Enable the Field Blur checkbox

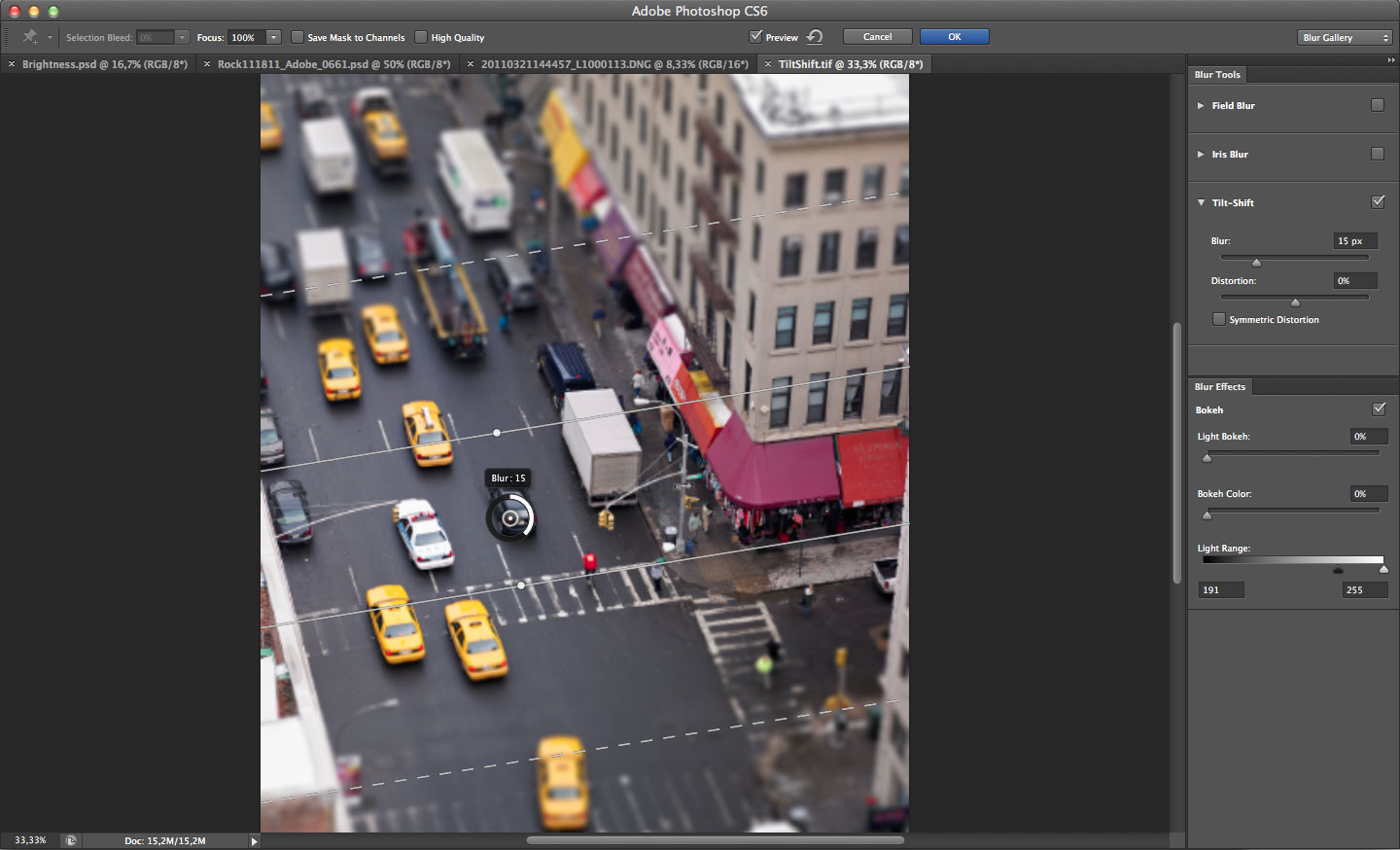pos(1378,105)
